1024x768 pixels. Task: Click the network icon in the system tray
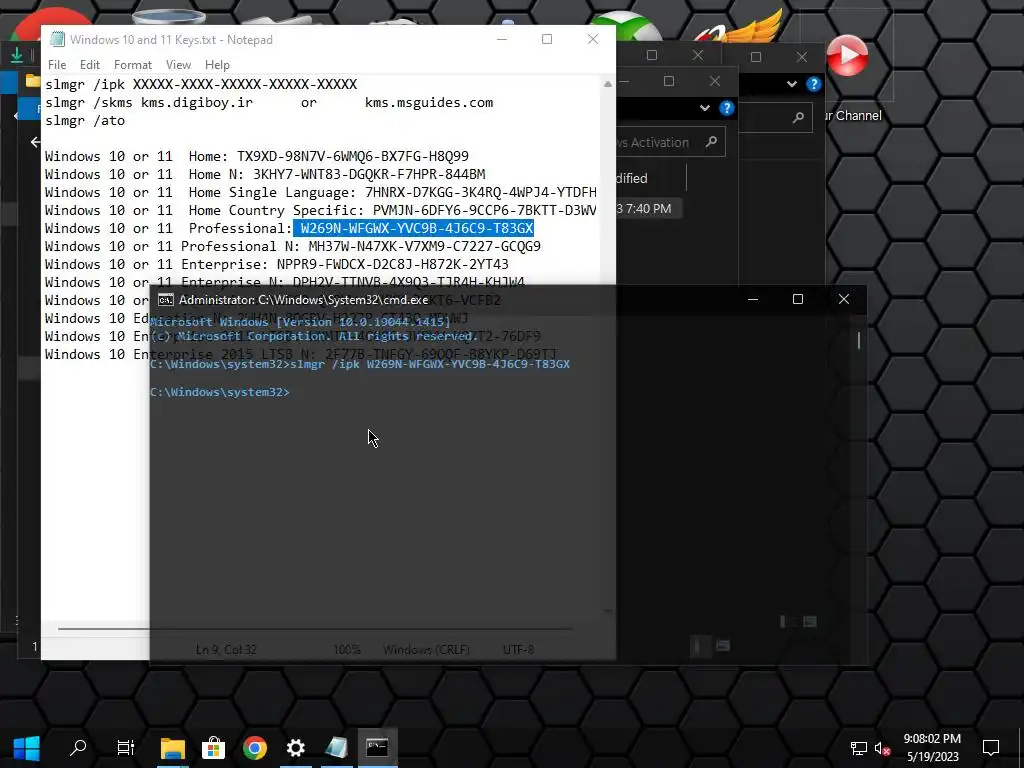pyautogui.click(x=858, y=748)
